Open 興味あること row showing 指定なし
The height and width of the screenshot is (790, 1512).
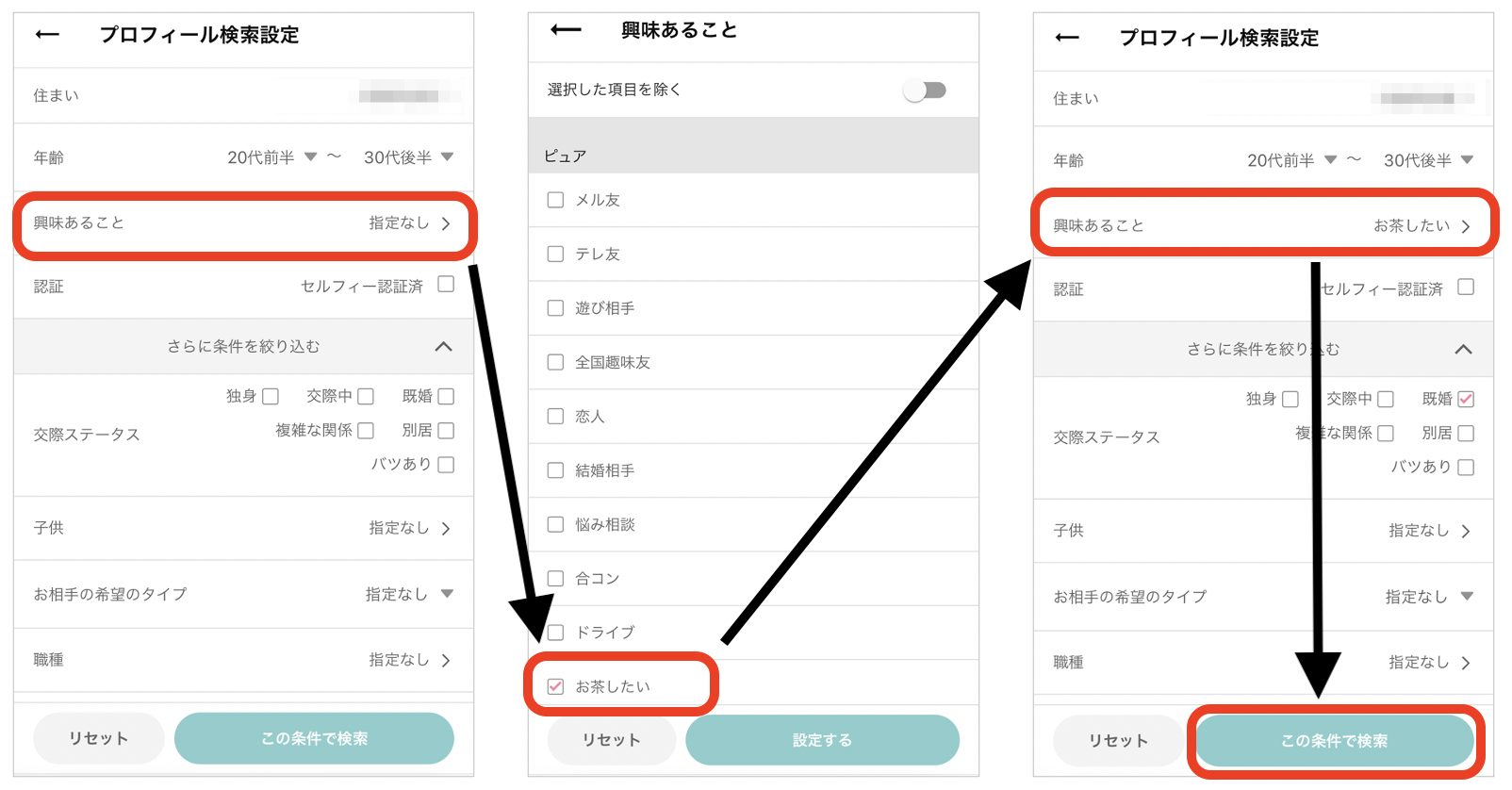[243, 223]
